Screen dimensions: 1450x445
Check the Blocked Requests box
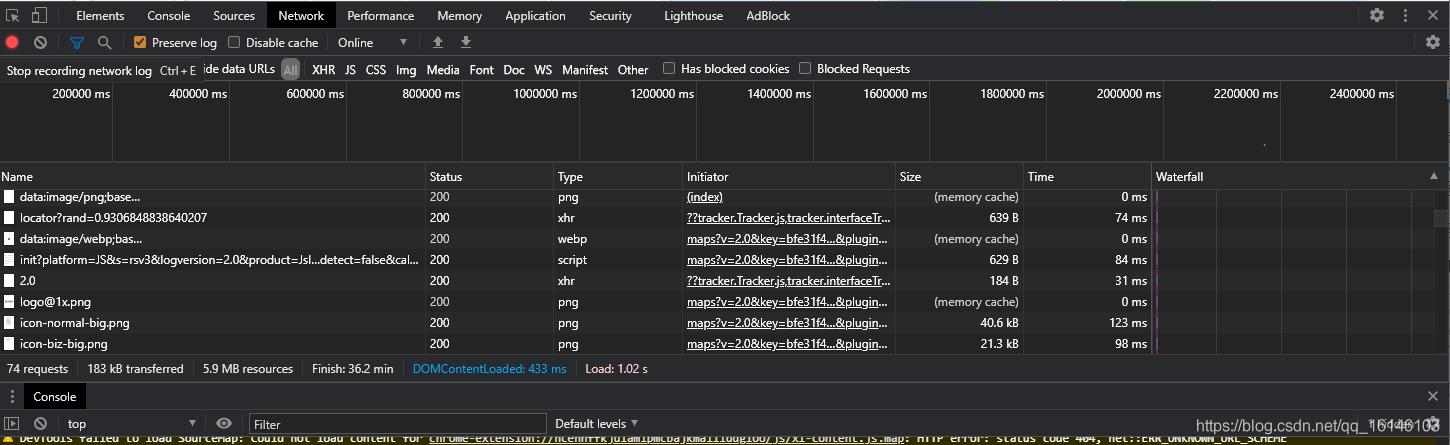(805, 69)
